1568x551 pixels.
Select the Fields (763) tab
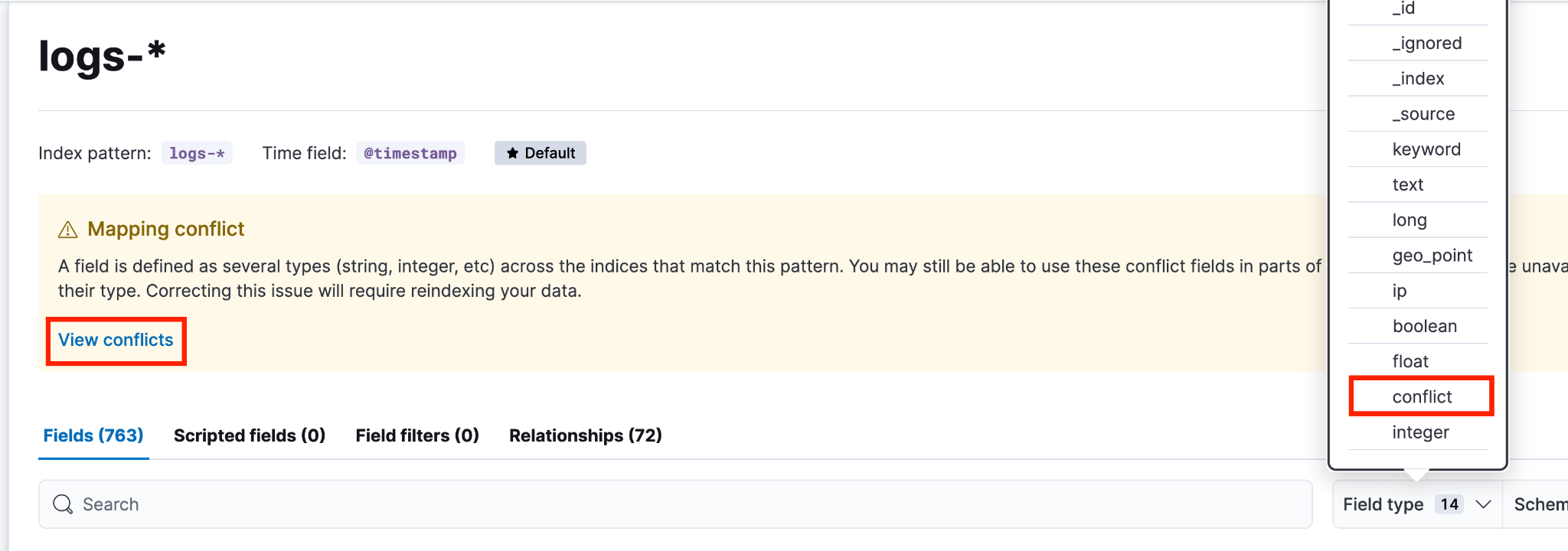coord(93,435)
